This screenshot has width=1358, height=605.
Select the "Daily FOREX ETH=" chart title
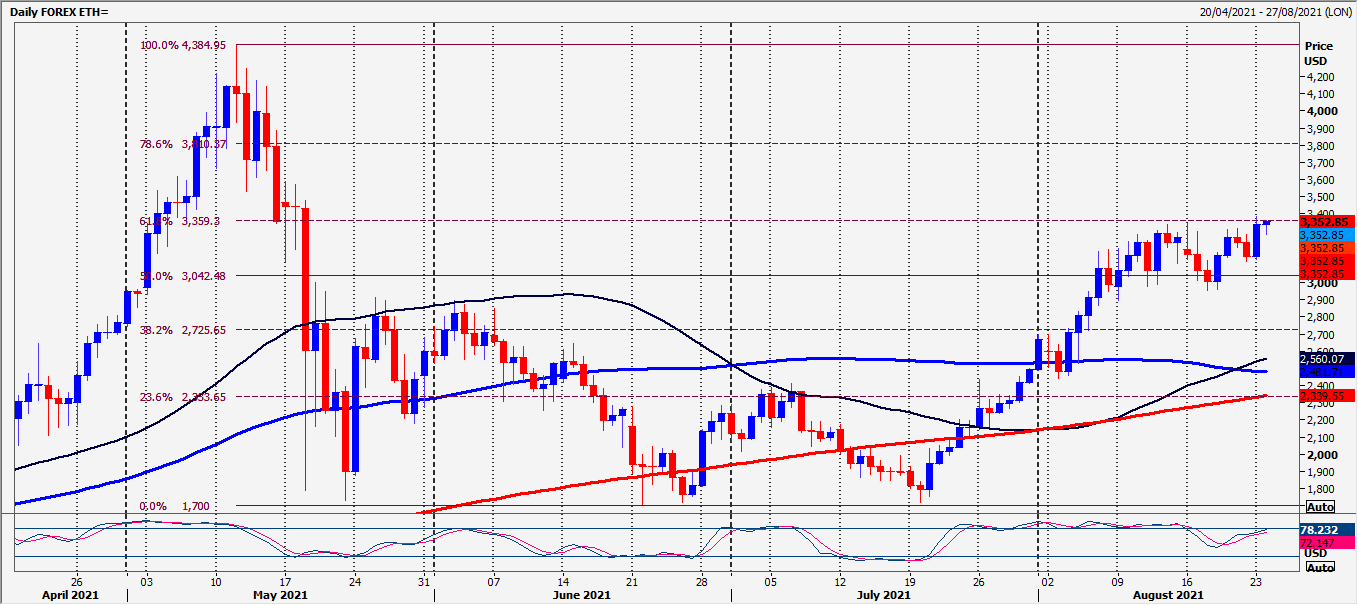click(61, 11)
